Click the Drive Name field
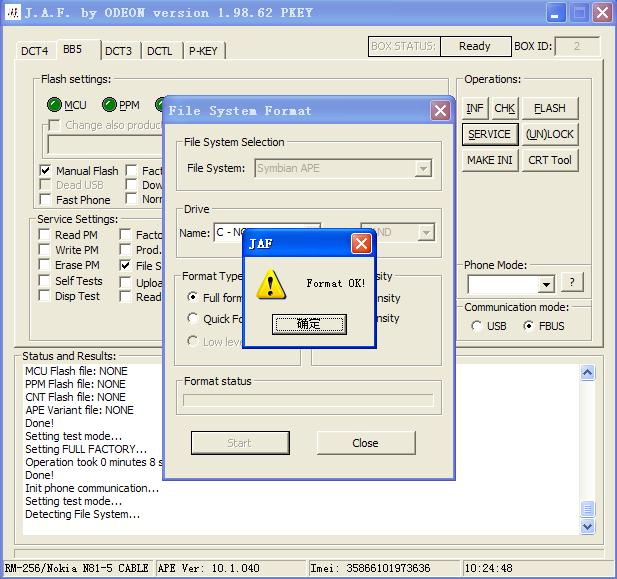This screenshot has height=579, width=617. pyautogui.click(x=268, y=232)
